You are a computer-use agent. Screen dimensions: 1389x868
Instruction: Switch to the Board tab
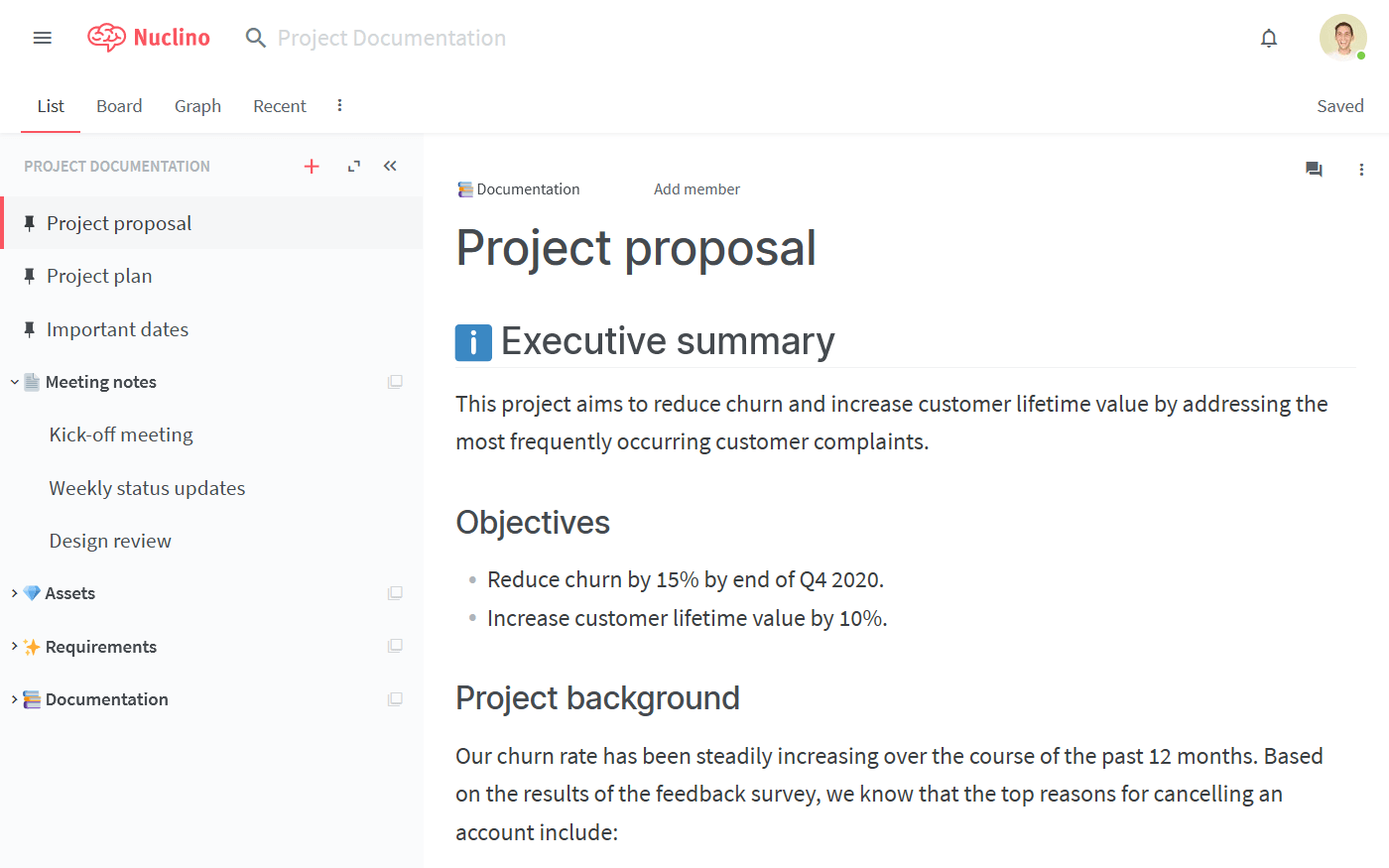coord(119,106)
